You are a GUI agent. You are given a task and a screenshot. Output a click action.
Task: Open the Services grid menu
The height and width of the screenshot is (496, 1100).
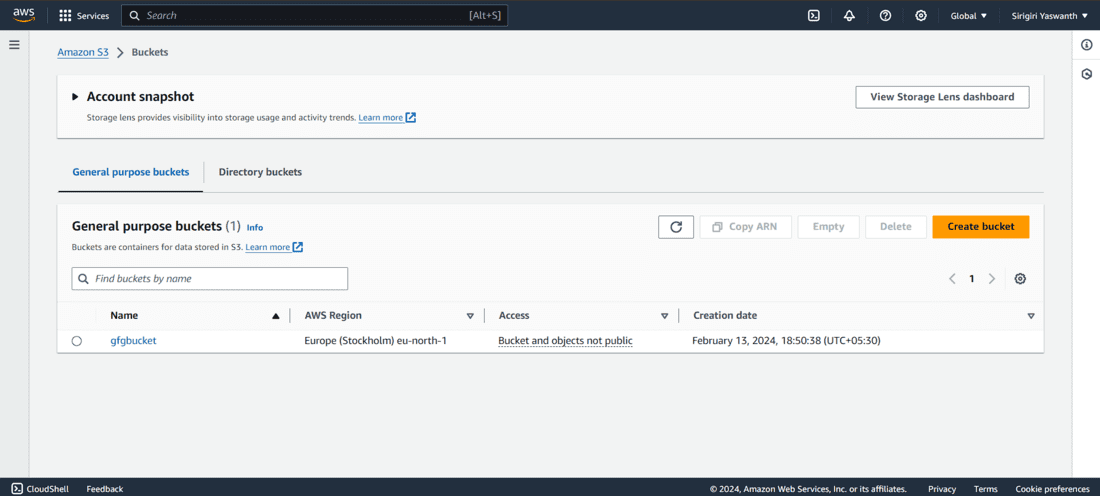(65, 15)
